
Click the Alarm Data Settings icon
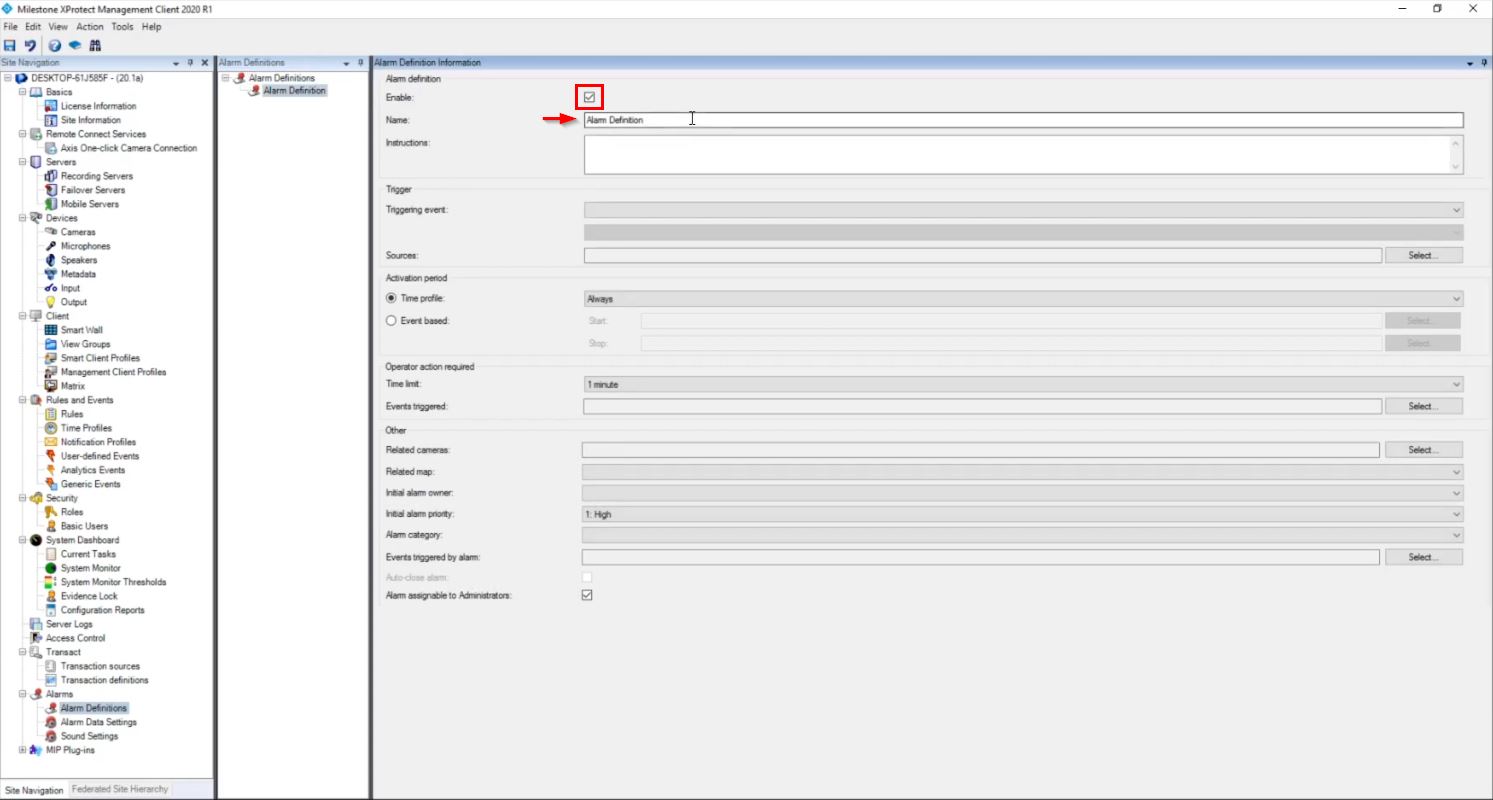[52, 722]
